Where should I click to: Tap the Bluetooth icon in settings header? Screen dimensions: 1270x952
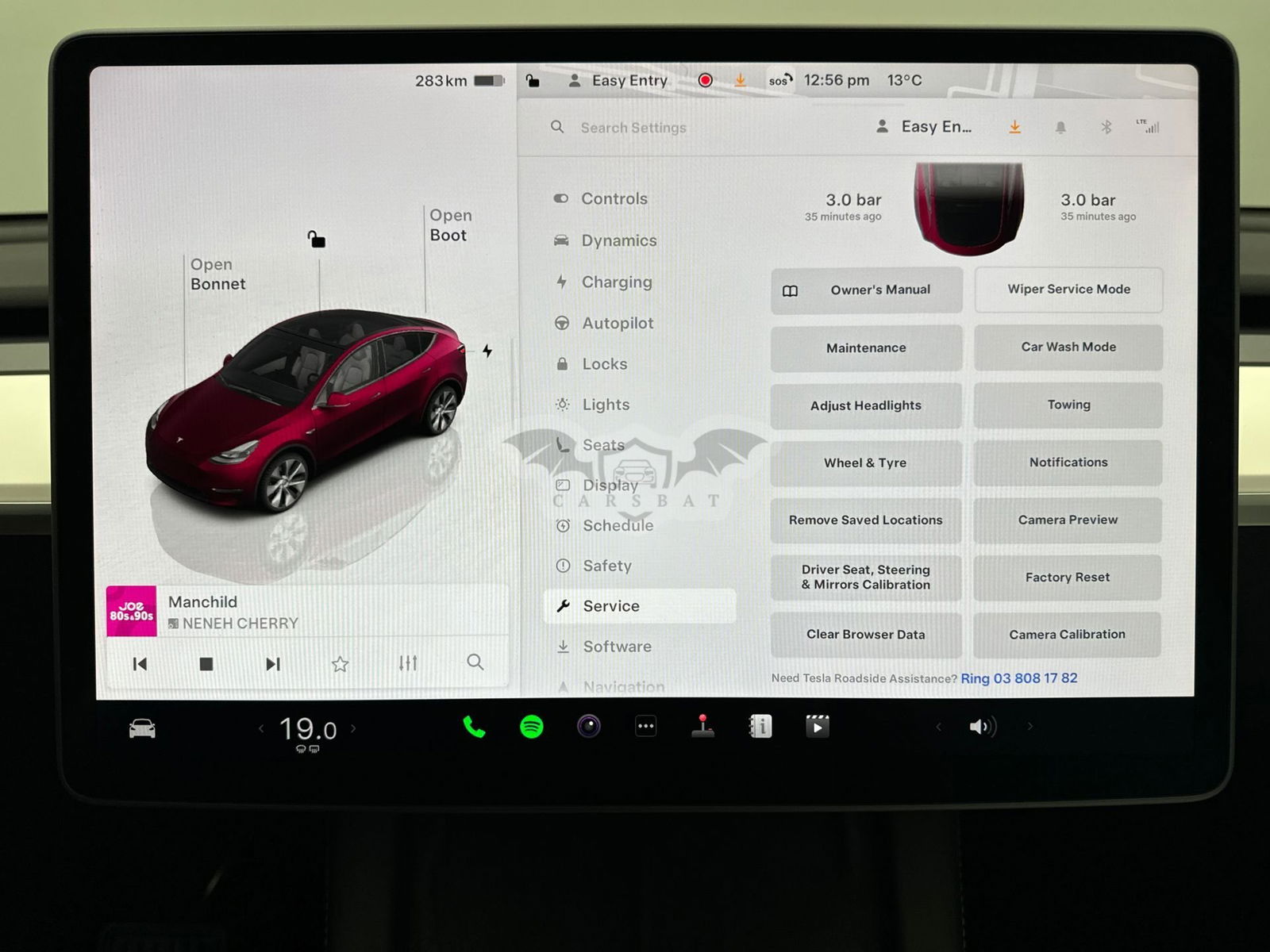(x=1106, y=127)
